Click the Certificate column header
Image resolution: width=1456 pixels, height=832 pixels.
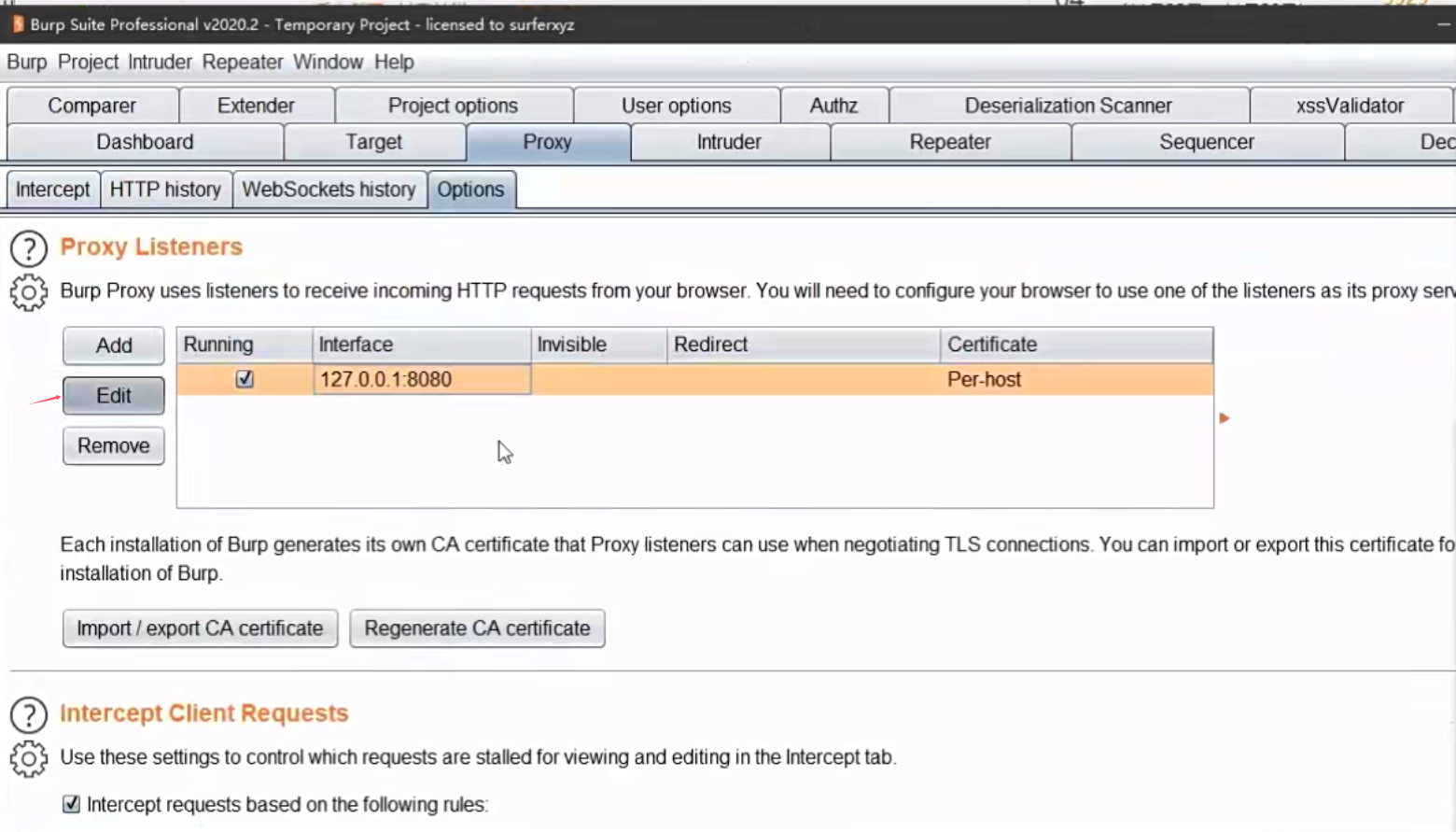(x=1077, y=345)
